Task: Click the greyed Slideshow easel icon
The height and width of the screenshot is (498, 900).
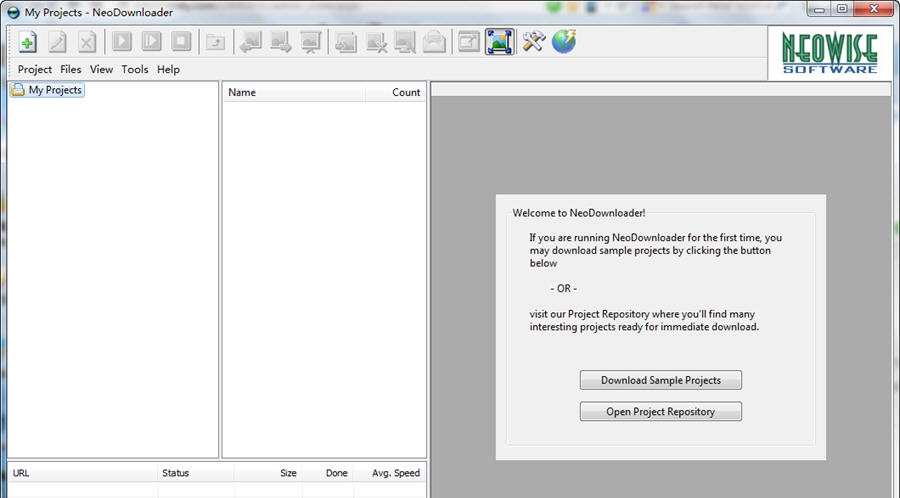Action: 311,42
